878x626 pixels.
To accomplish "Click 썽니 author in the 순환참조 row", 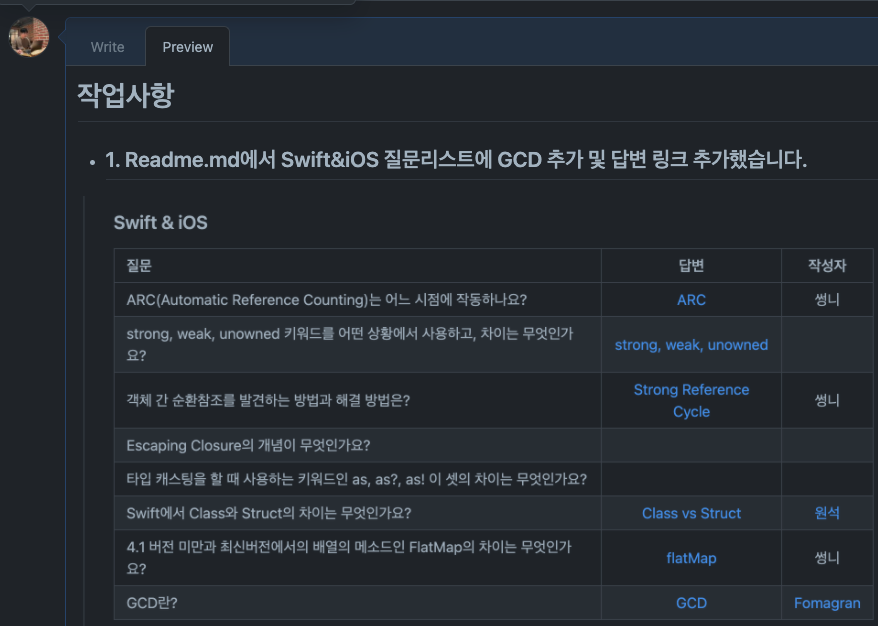I will (827, 400).
